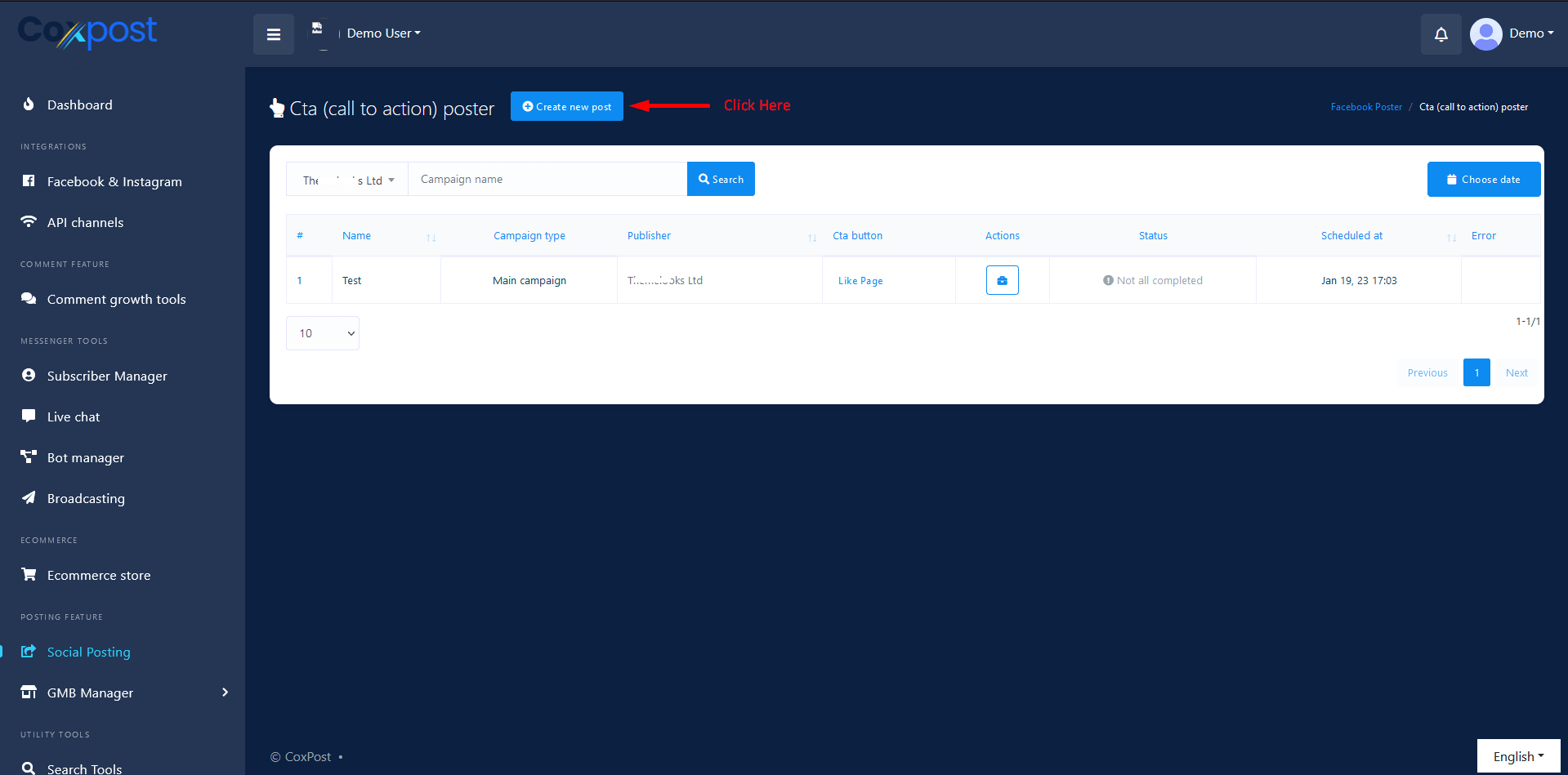This screenshot has width=1568, height=775.
Task: Select Social Posting in sidebar
Action: (88, 652)
